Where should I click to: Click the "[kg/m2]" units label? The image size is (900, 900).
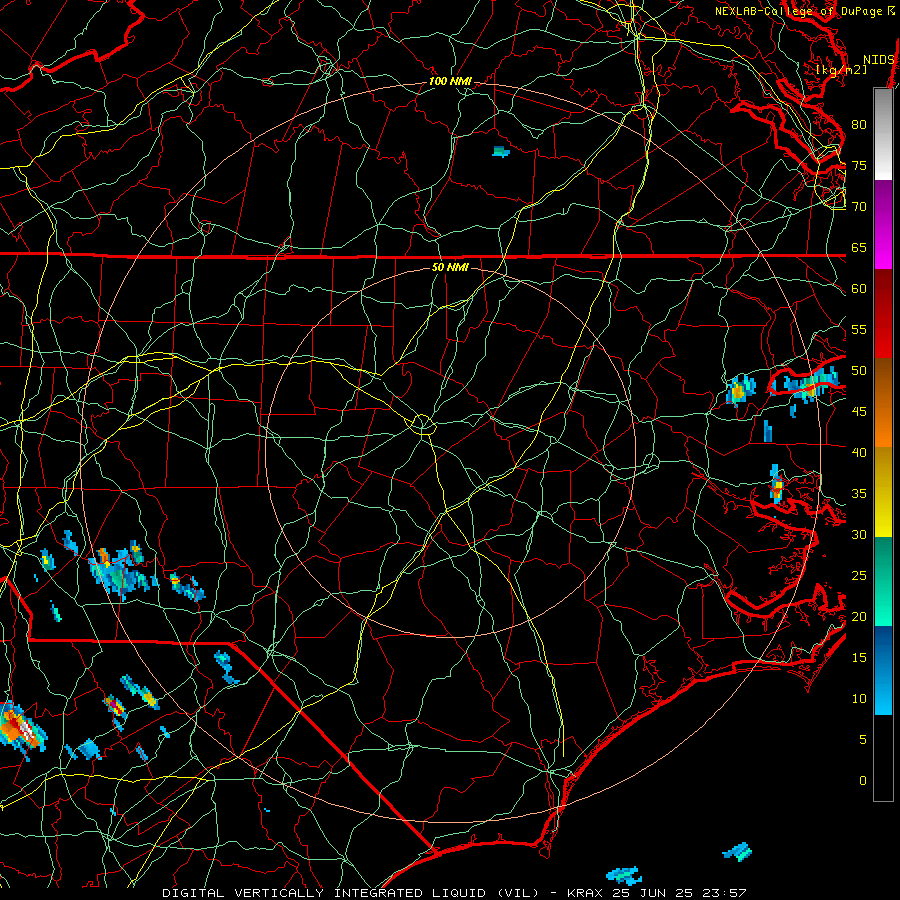click(x=841, y=70)
